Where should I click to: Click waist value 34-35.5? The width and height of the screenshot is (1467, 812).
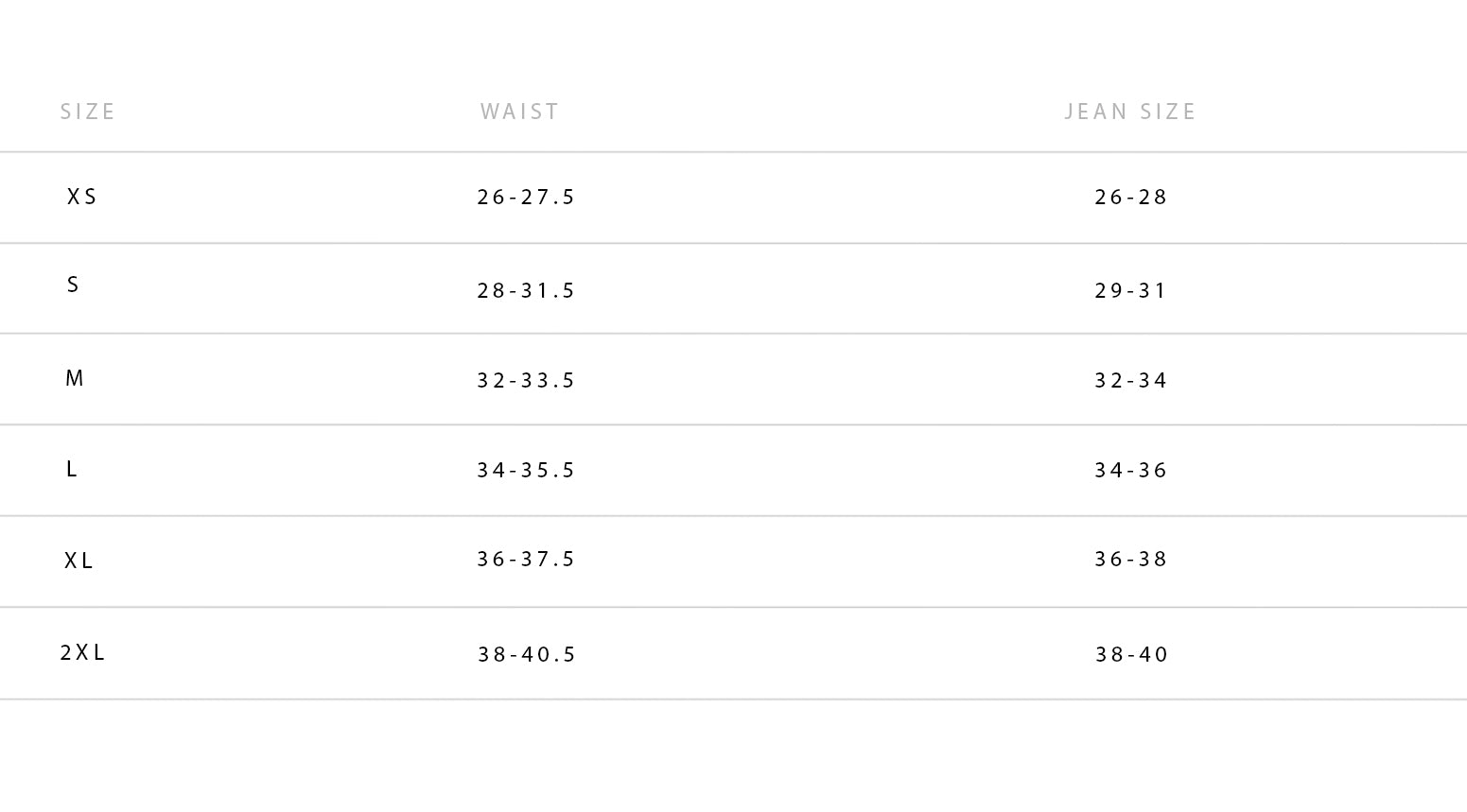pos(527,470)
